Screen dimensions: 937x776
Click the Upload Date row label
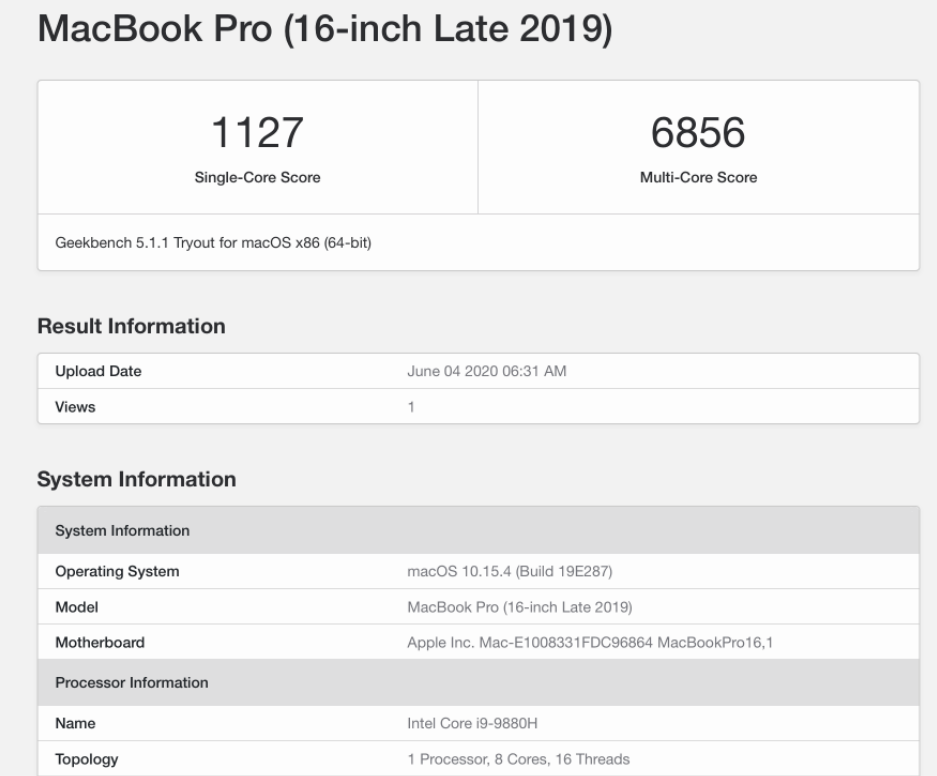[98, 371]
